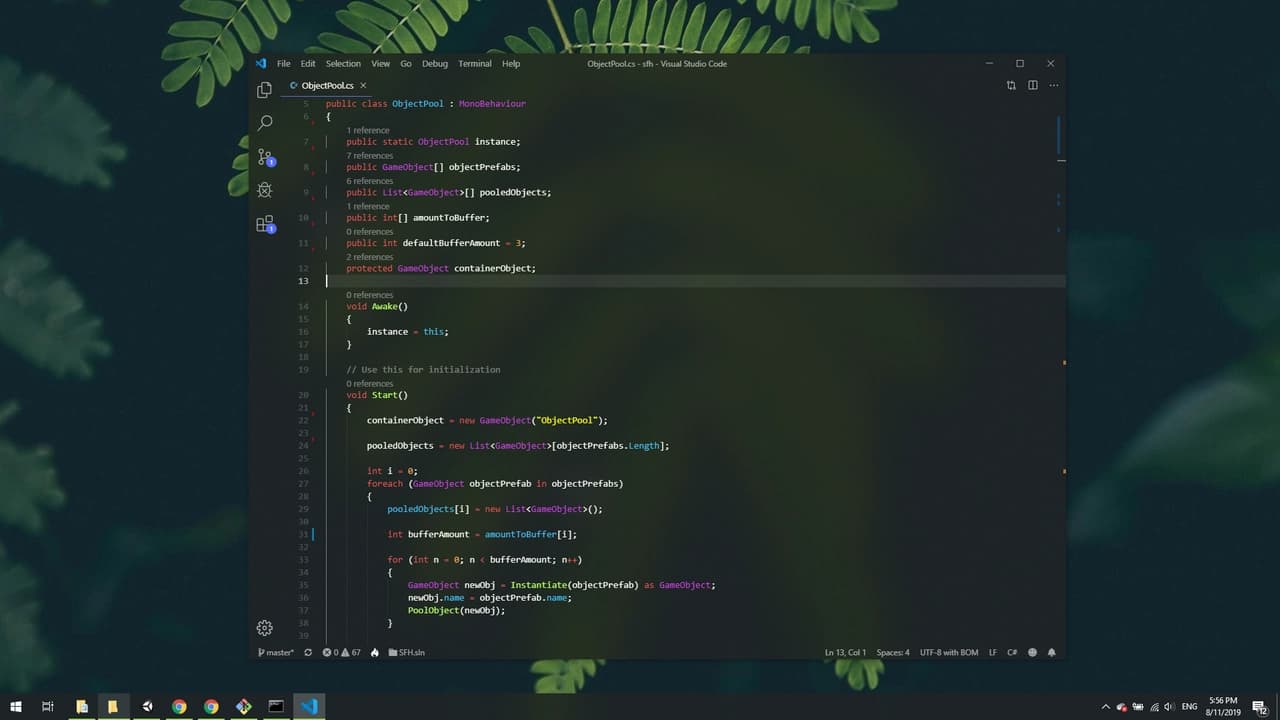This screenshot has height=720, width=1280.
Task: Open the Source Control view
Action: pyautogui.click(x=265, y=157)
